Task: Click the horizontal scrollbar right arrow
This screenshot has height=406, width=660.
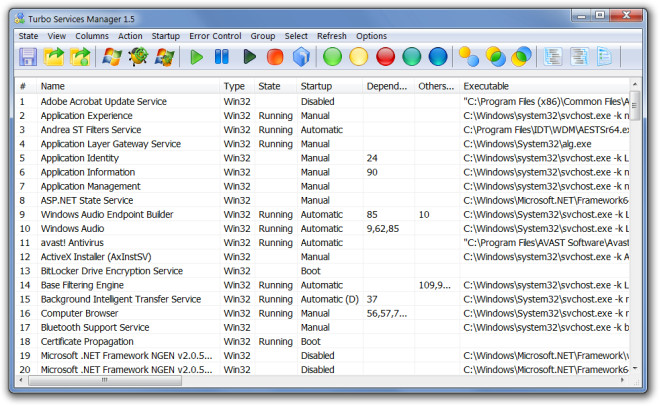Action: [623, 380]
